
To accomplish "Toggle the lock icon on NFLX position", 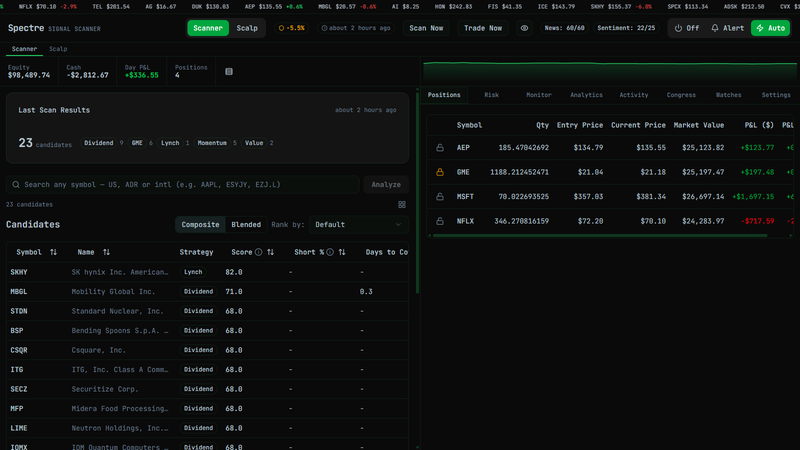I will point(440,221).
